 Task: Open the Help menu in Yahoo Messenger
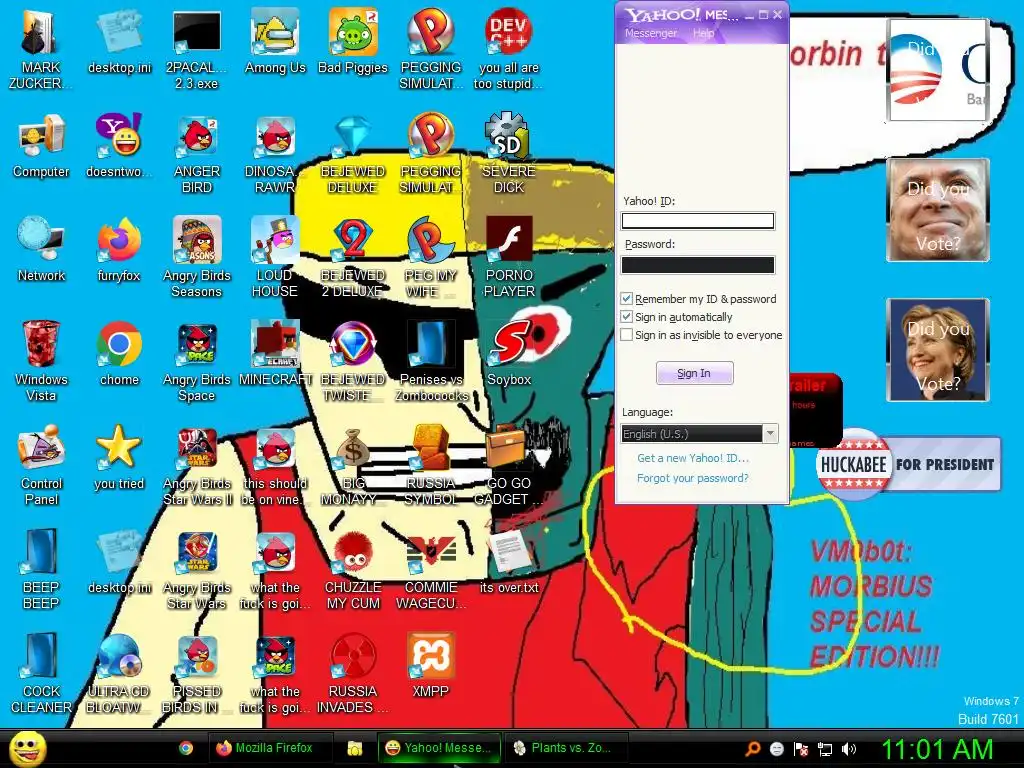tap(703, 33)
